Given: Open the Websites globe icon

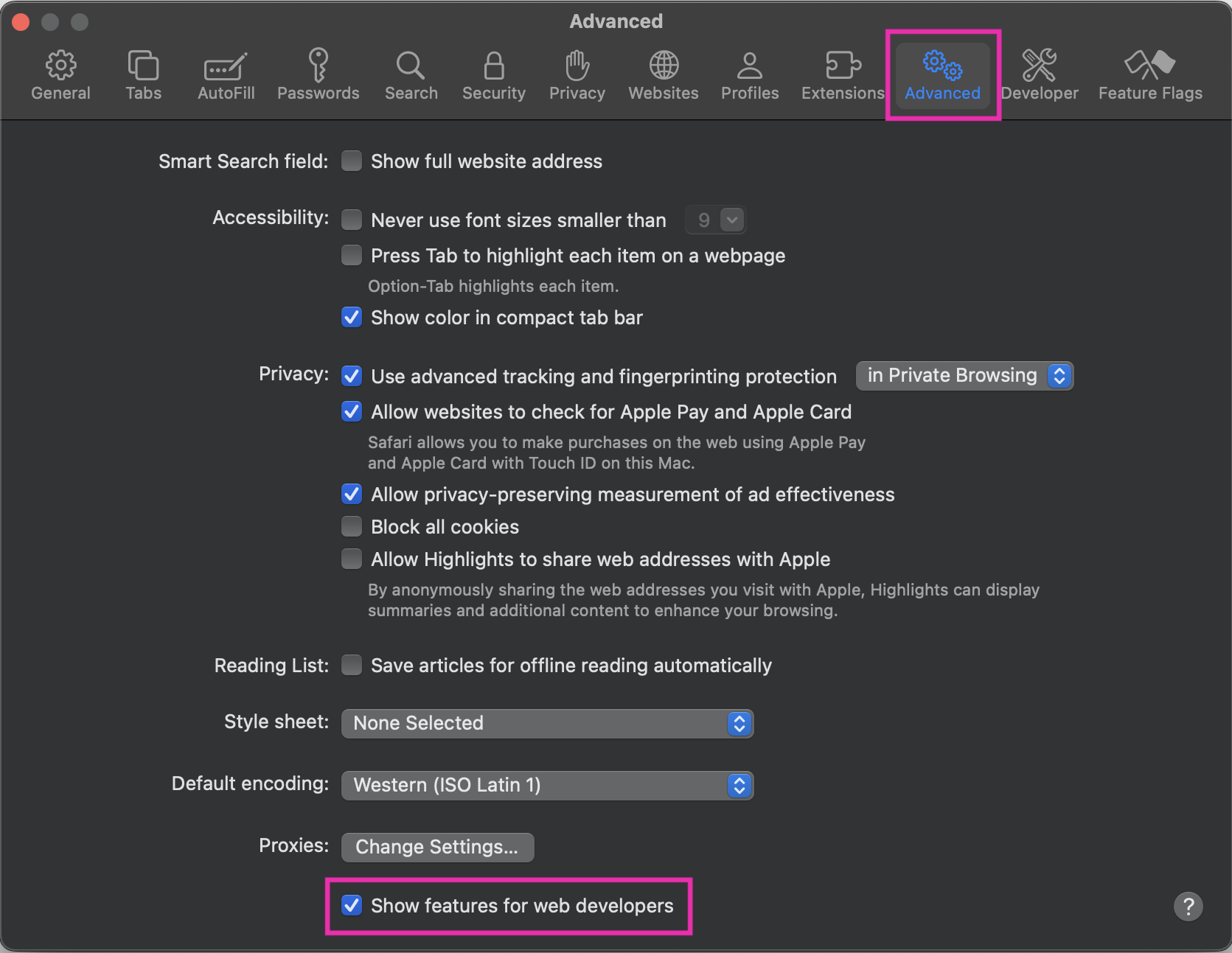Looking at the screenshot, I should point(664,66).
